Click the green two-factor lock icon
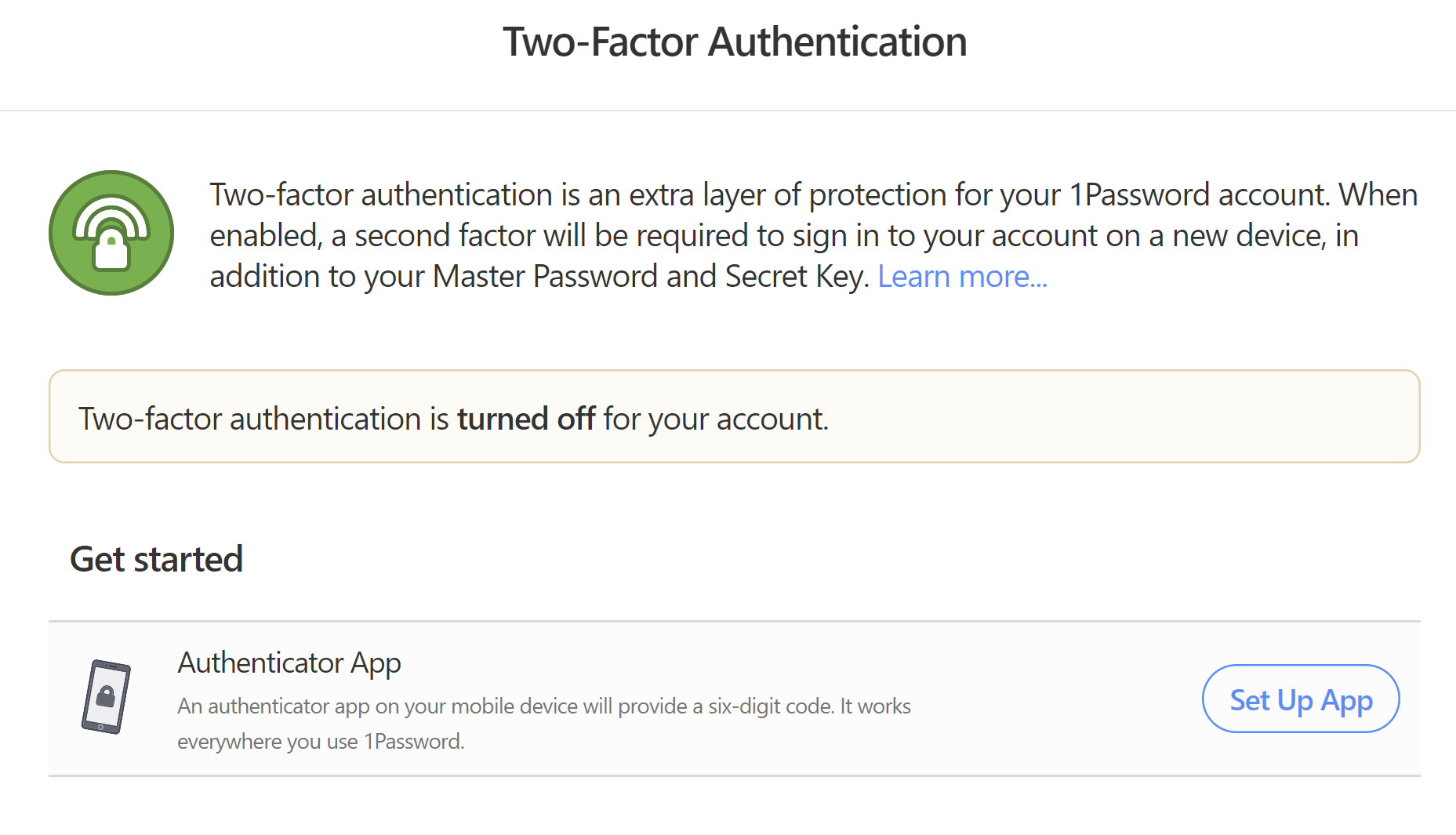 point(111,233)
